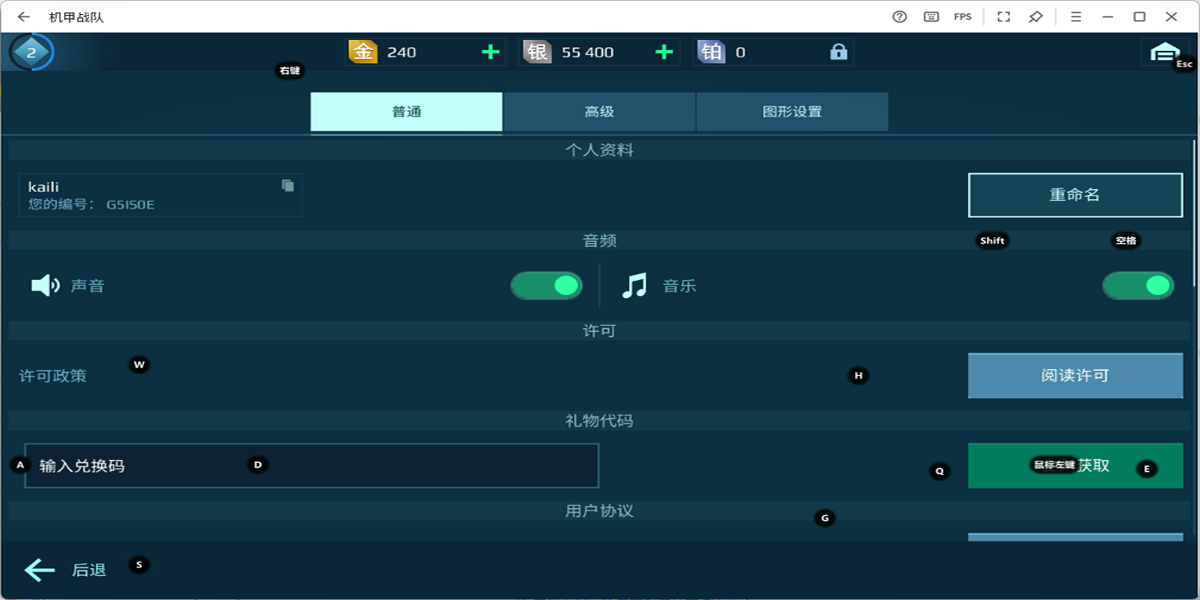Click the plus icon next to silver currency
This screenshot has width=1200, height=600.
click(662, 50)
